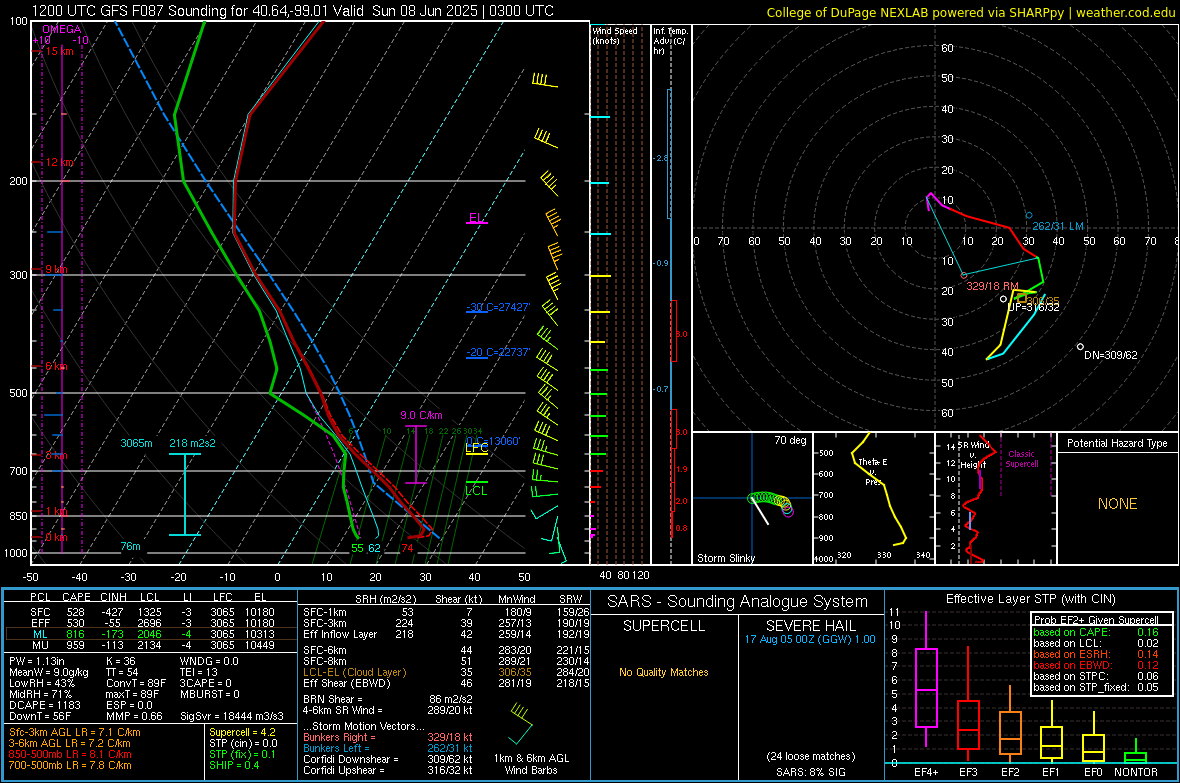Screen dimensions: 1180x783
Task: Click the sounding title with the valid time
Action: tap(293, 11)
